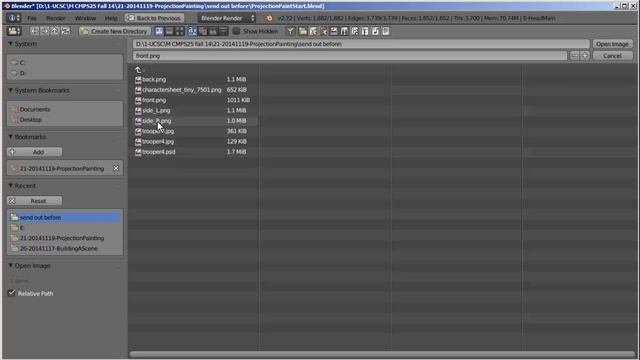Toggle .blend files filter
Viewport: 640px width, 360px height.
(313, 31)
